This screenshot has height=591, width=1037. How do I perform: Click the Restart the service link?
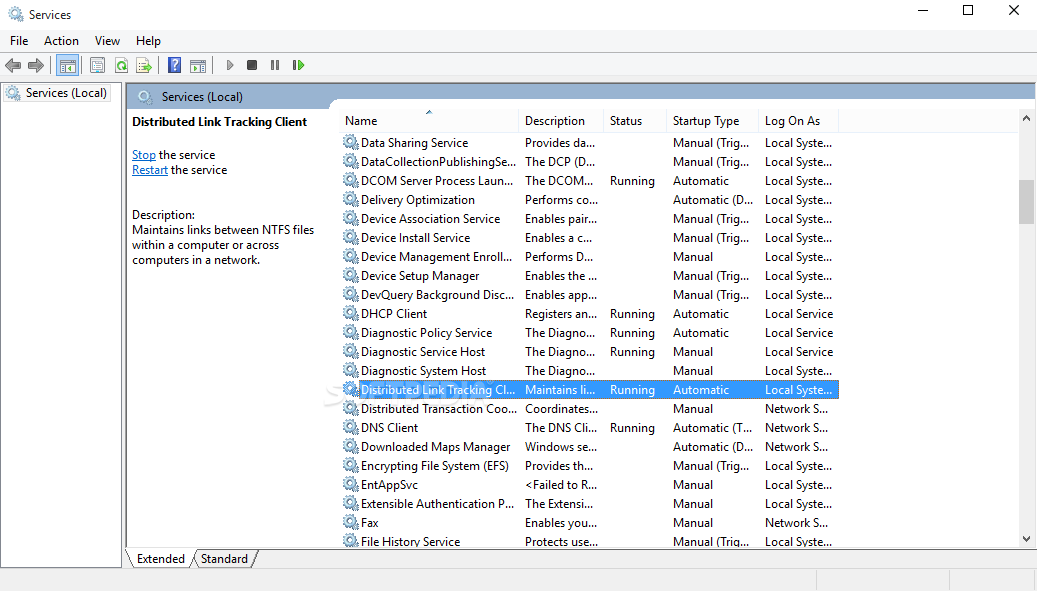point(149,170)
